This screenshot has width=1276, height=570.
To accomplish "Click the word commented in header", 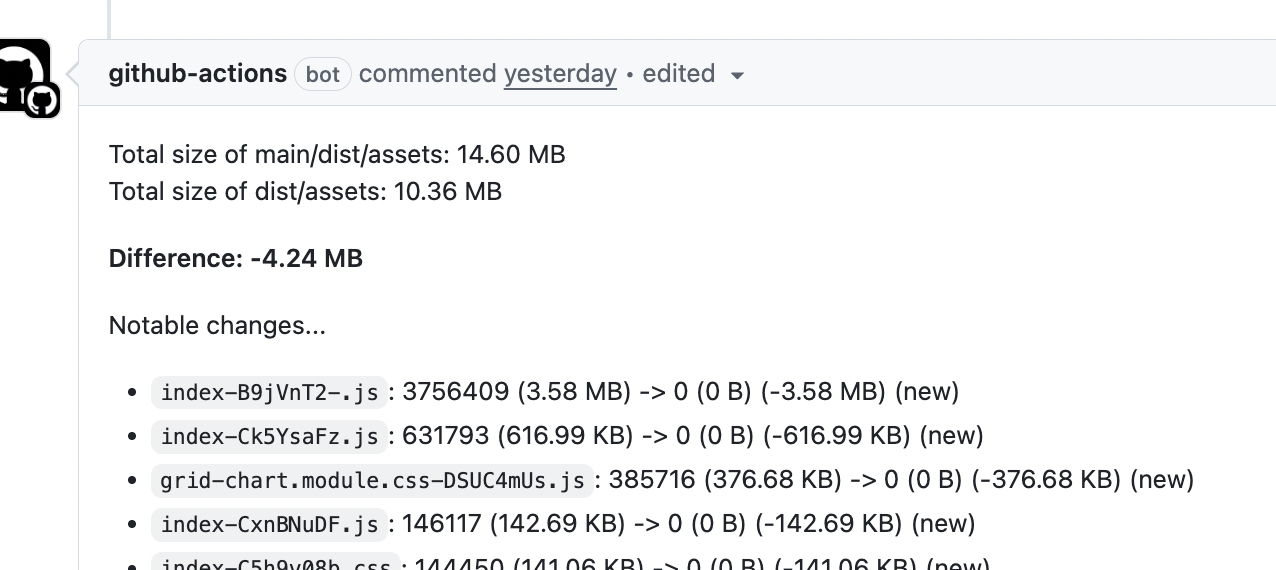I will point(427,74).
